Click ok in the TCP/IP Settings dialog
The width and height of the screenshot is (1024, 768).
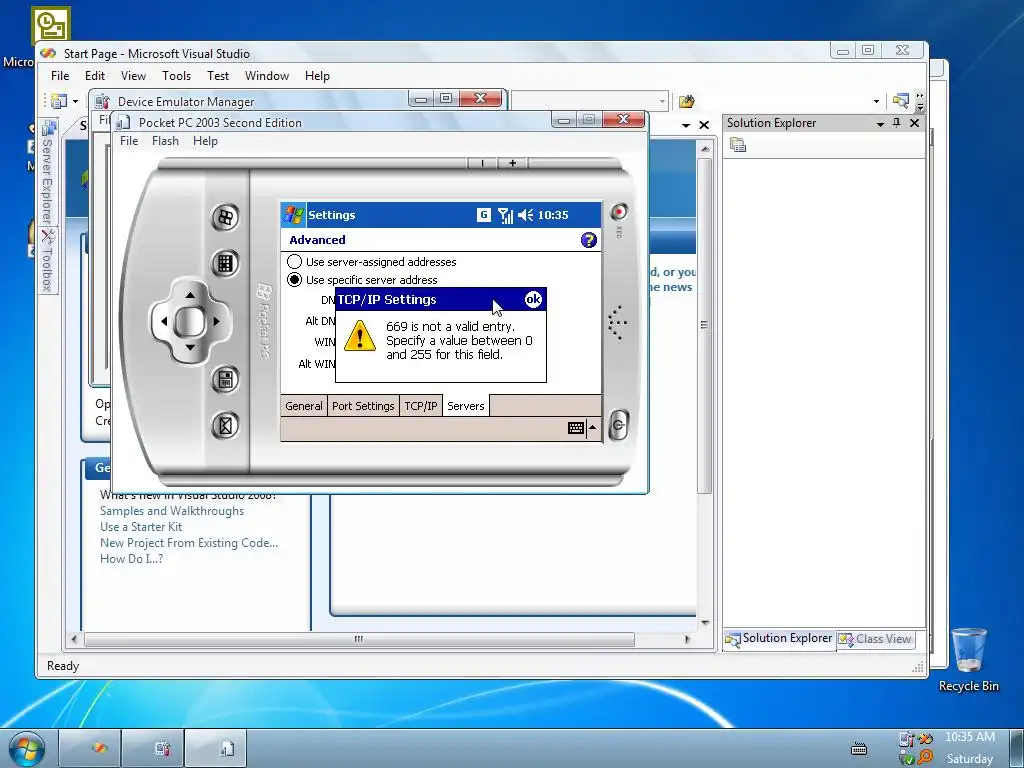[533, 300]
